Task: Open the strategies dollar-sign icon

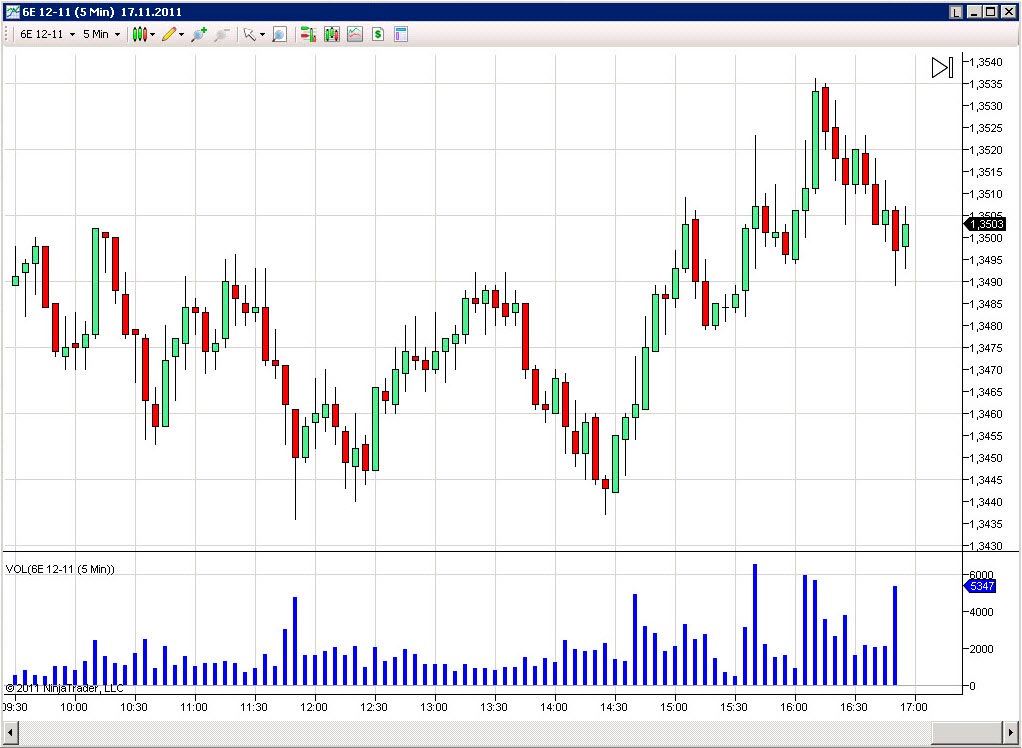Action: click(378, 34)
